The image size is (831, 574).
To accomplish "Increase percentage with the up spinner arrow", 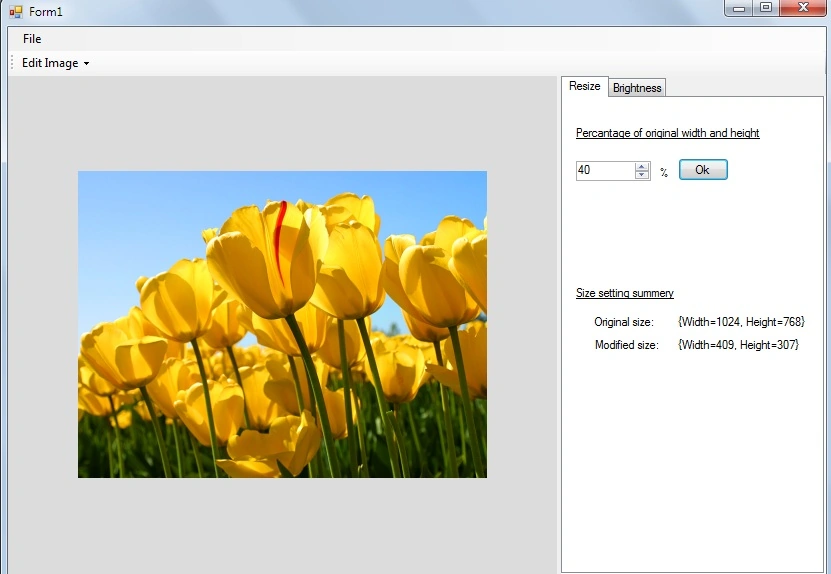I will pos(642,166).
